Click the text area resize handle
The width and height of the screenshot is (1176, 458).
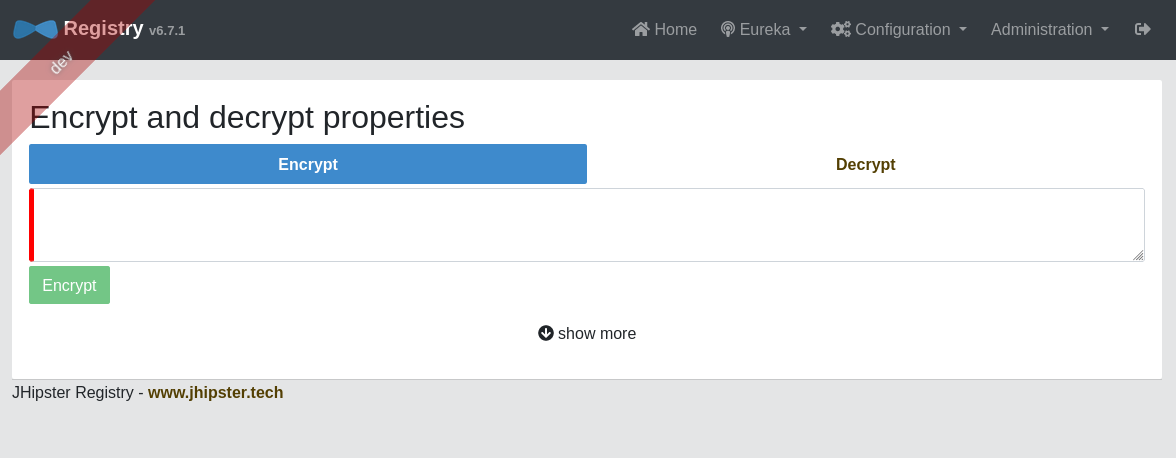point(1138,255)
